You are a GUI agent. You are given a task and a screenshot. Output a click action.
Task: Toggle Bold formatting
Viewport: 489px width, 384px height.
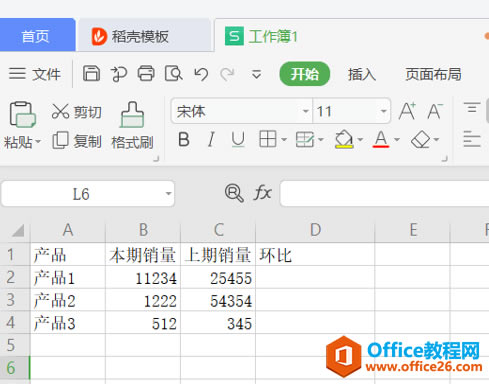click(184, 140)
